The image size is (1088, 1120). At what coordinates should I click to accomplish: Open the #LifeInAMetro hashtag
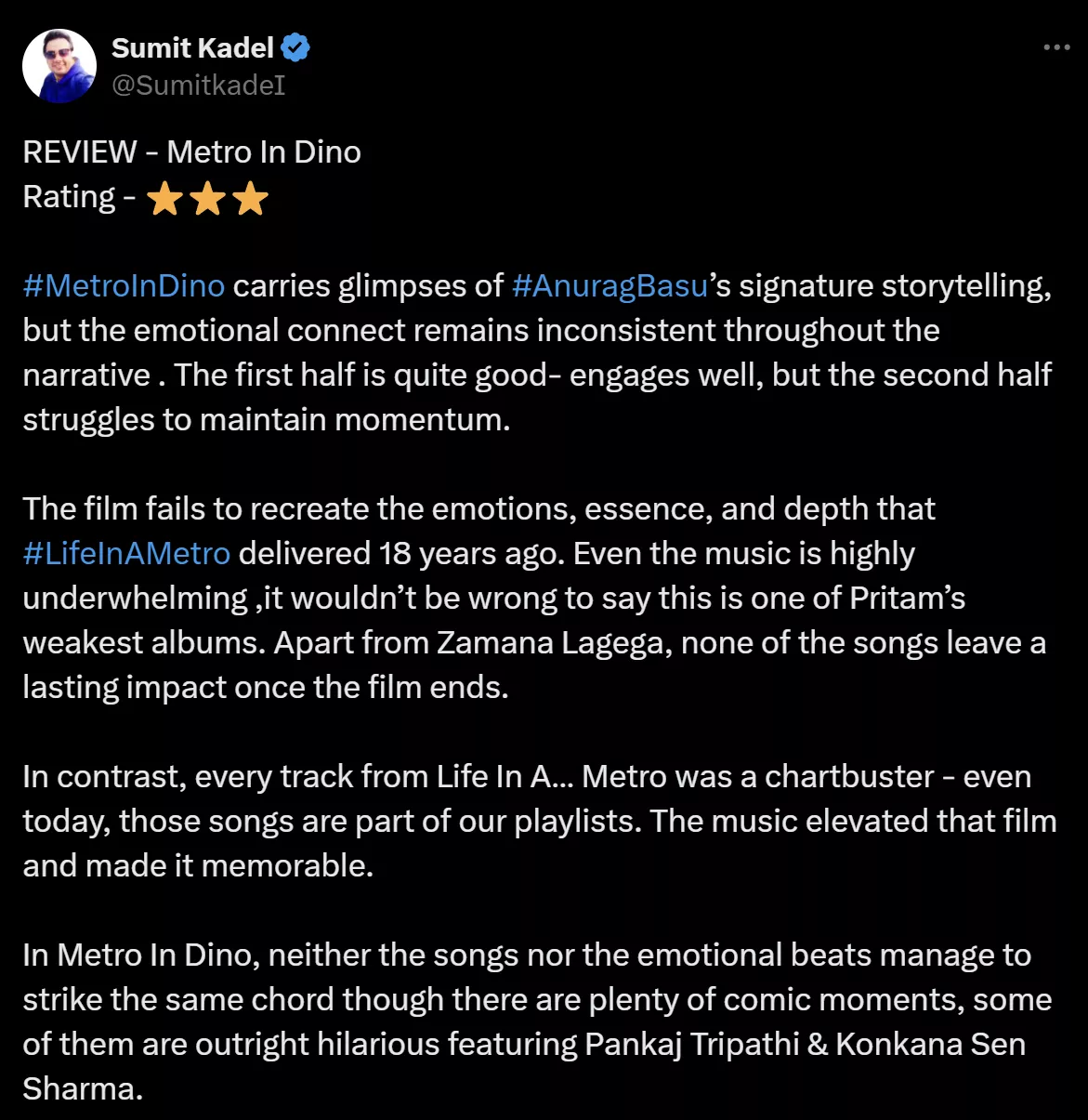click(x=125, y=553)
